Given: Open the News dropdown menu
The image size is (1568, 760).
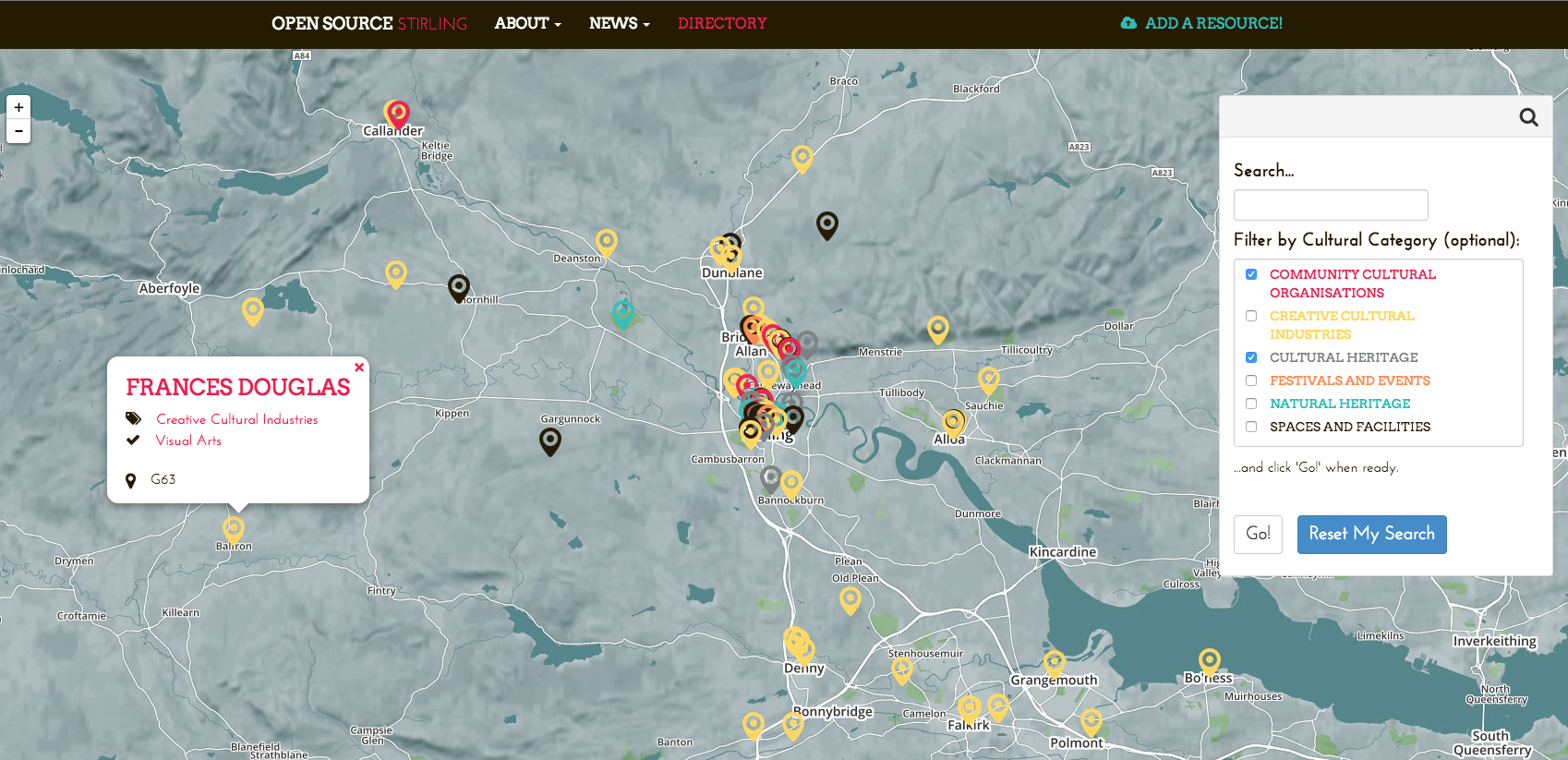Looking at the screenshot, I should 619,23.
